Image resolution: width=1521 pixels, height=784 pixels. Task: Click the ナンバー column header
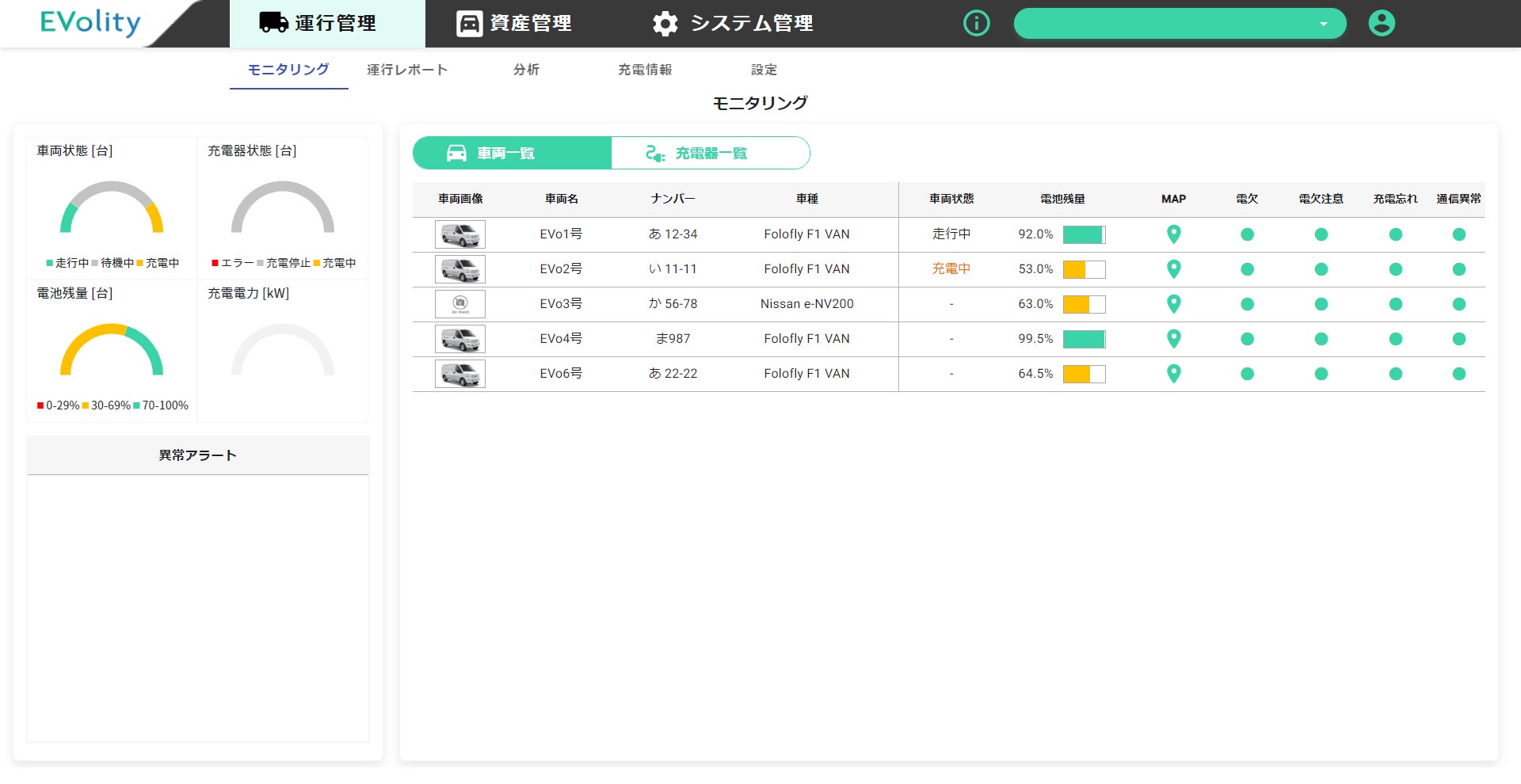point(673,199)
